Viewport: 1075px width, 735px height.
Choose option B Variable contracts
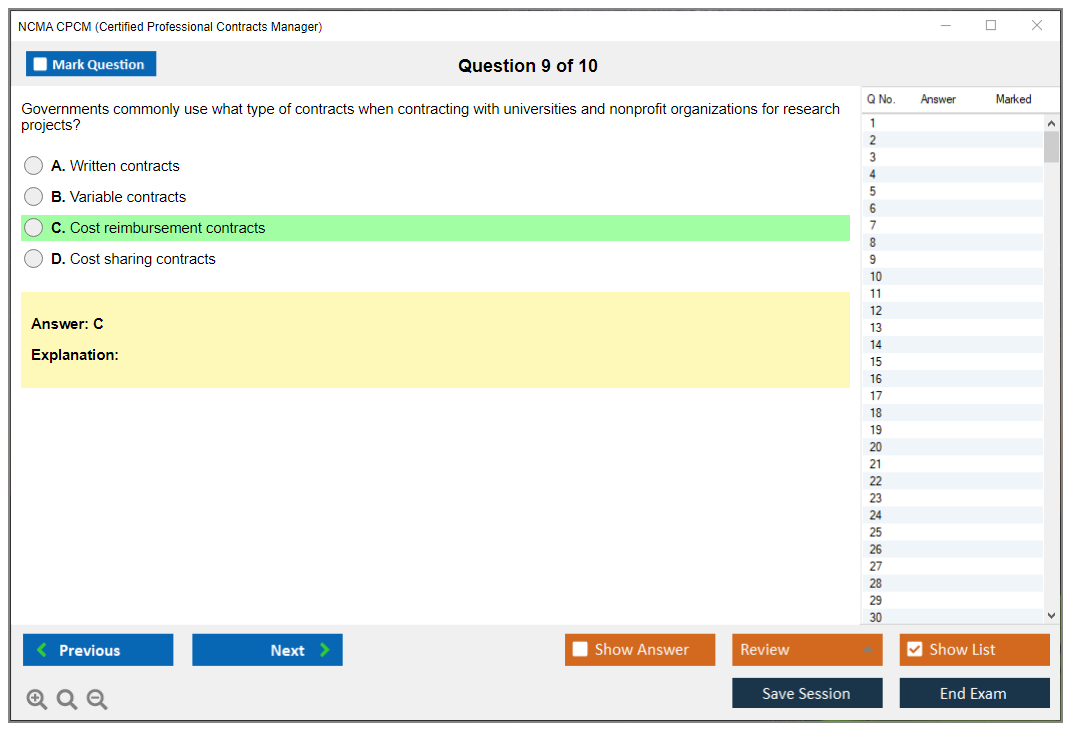click(34, 197)
